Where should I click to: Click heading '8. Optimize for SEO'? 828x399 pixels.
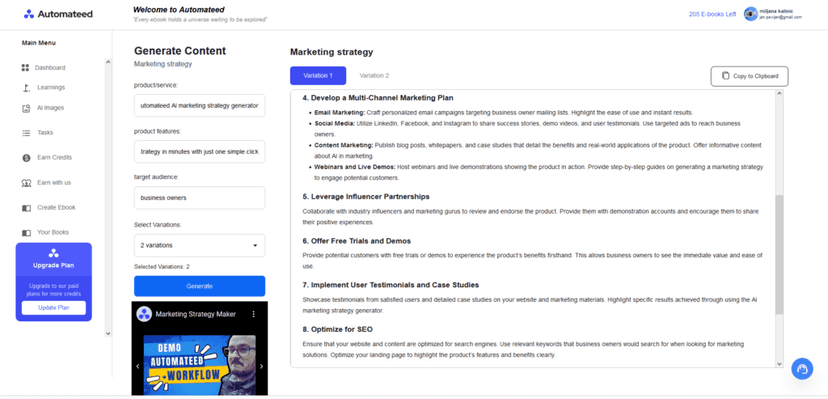(x=337, y=330)
